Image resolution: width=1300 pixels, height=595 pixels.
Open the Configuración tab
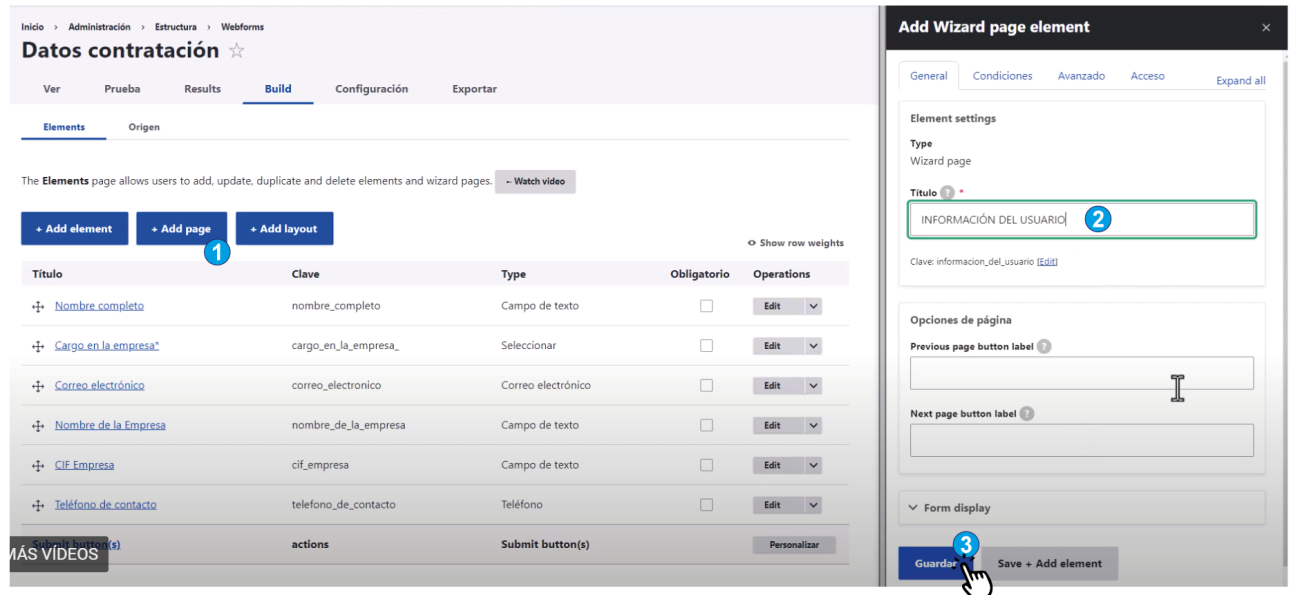pyautogui.click(x=372, y=89)
